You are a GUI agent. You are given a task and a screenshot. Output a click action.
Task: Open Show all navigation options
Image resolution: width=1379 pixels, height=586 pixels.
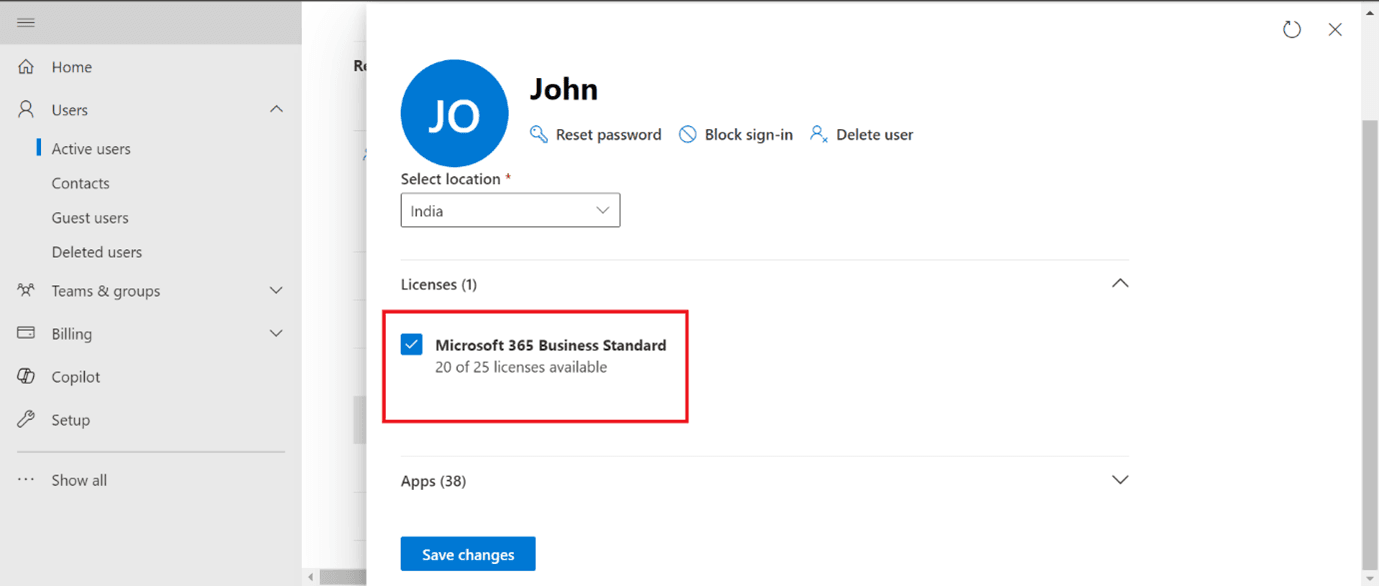78,479
